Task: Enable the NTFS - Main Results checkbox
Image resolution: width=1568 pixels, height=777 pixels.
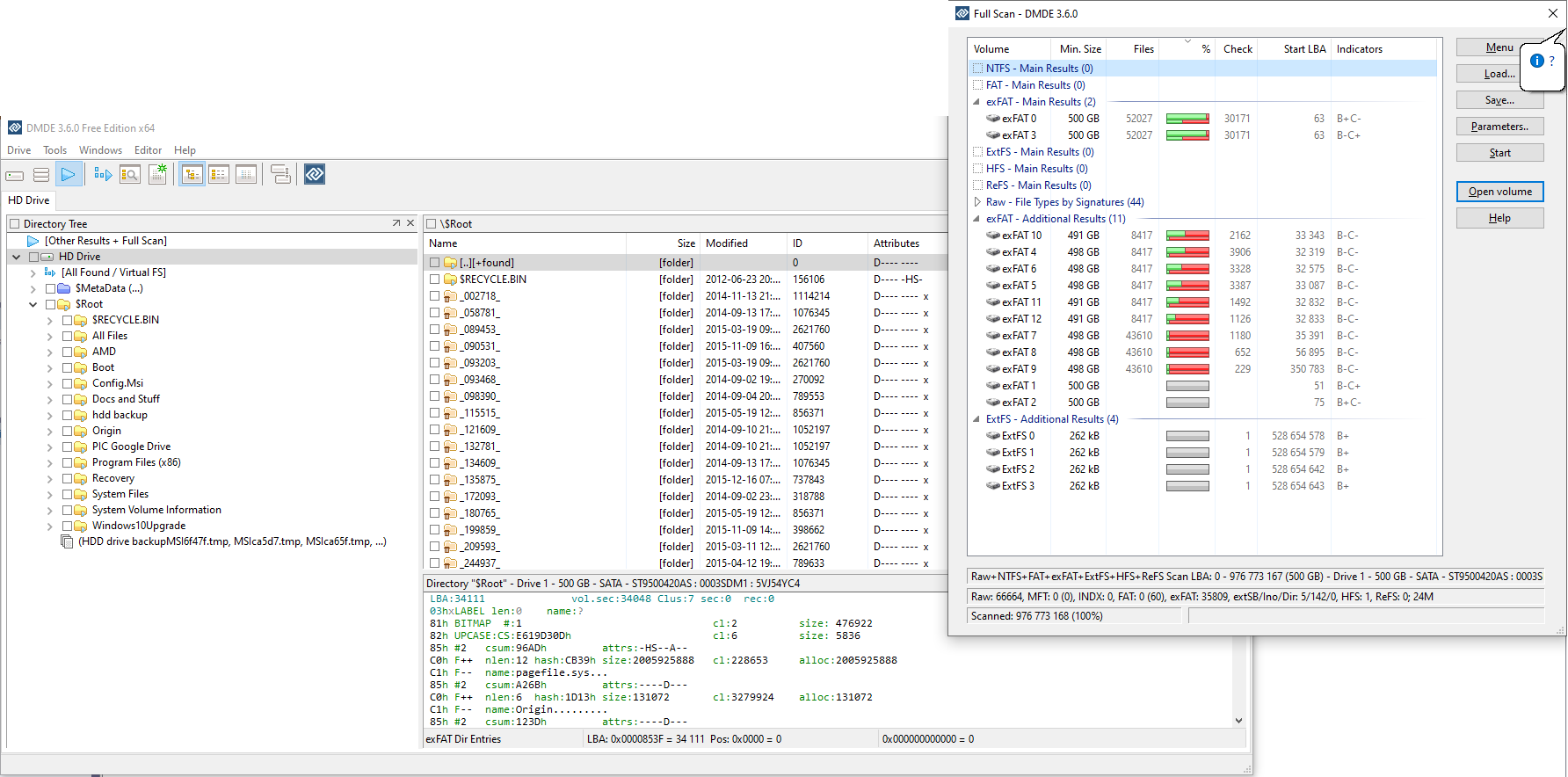Action: [x=977, y=69]
